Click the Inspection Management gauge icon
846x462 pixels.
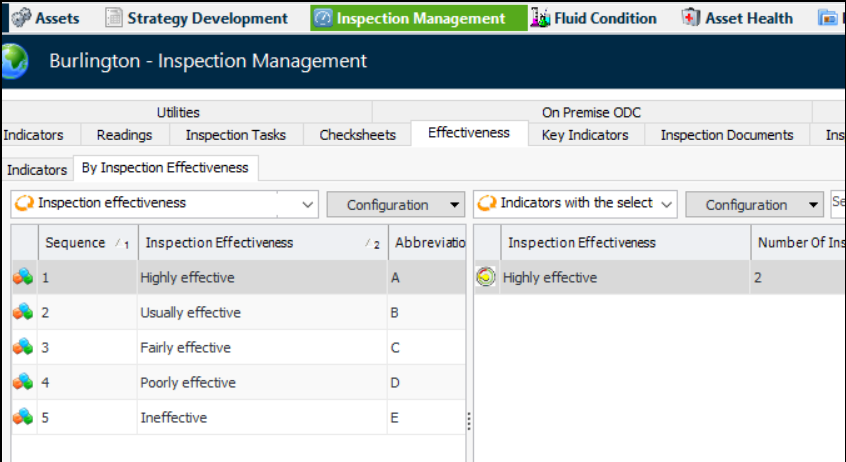[x=323, y=18]
